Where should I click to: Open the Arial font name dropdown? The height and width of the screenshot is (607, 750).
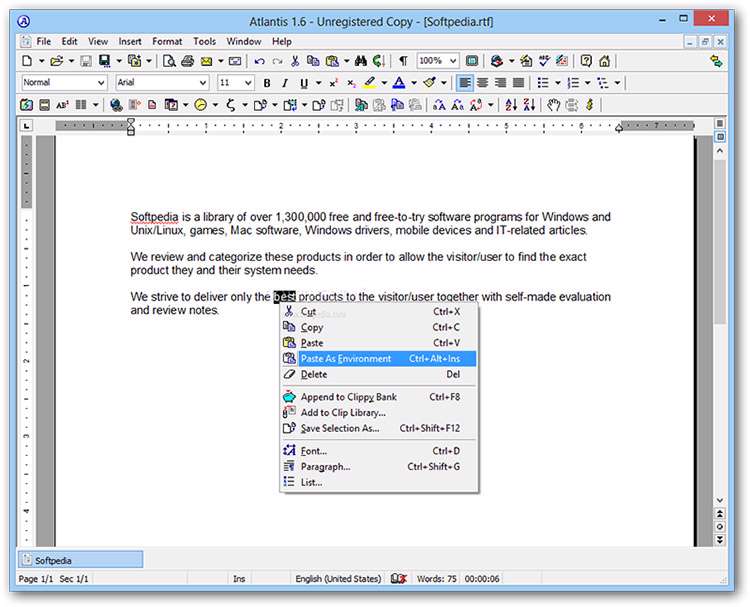pos(161,83)
